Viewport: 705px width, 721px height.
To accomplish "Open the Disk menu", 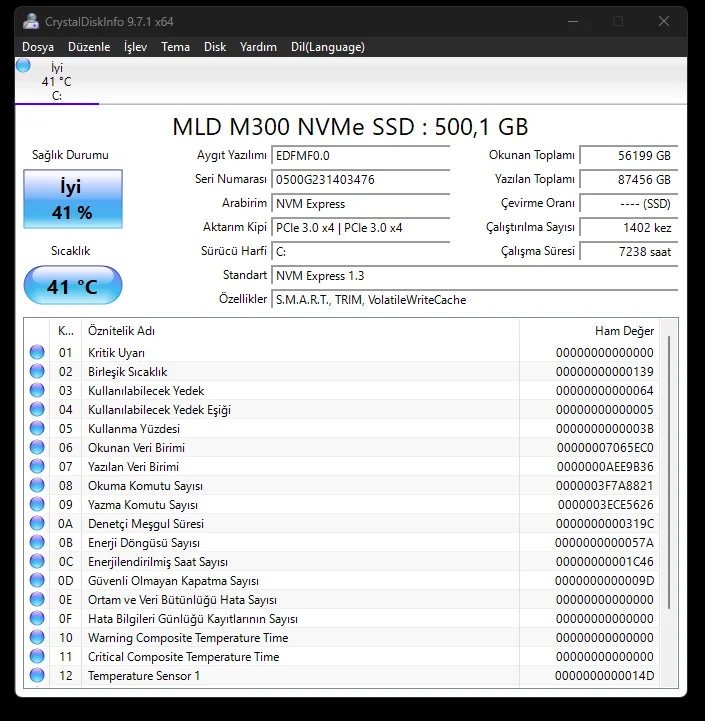I will pos(215,47).
